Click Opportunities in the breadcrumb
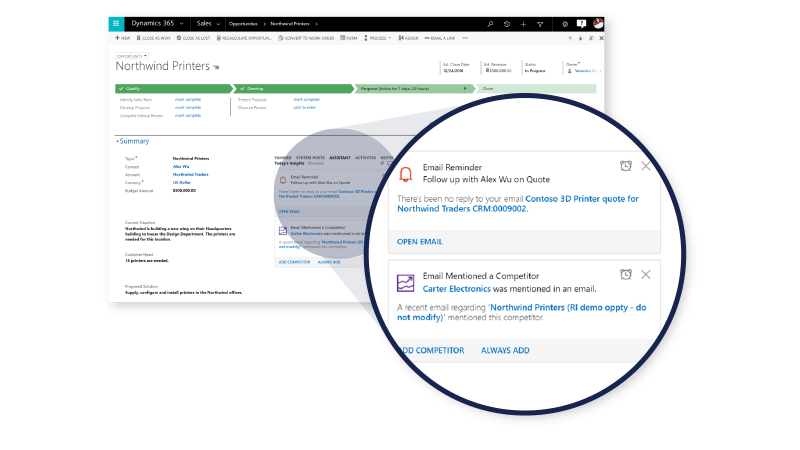800x450 pixels. [243, 24]
